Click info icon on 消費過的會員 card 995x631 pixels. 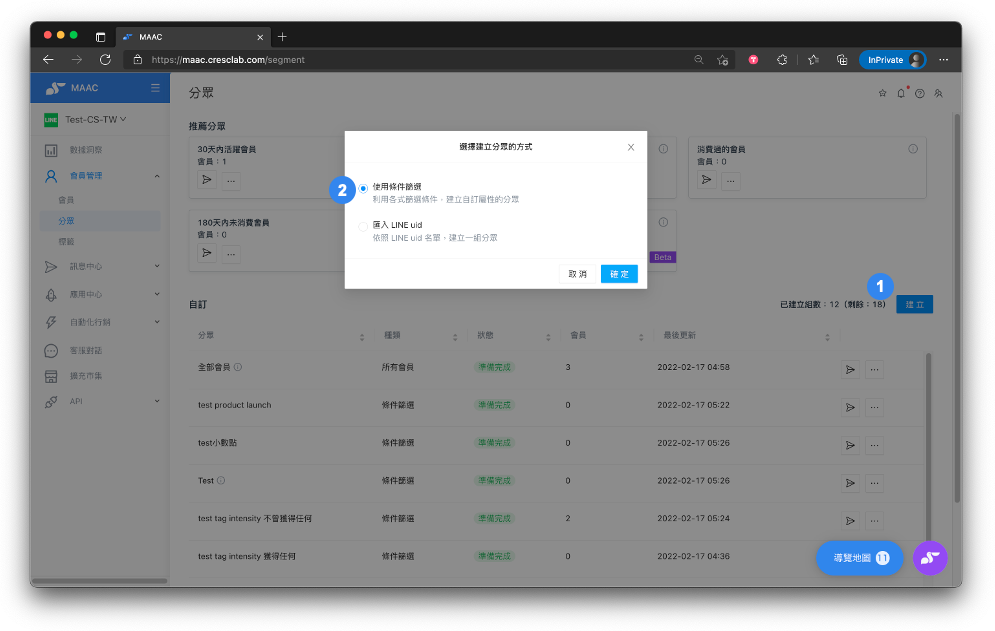913,149
